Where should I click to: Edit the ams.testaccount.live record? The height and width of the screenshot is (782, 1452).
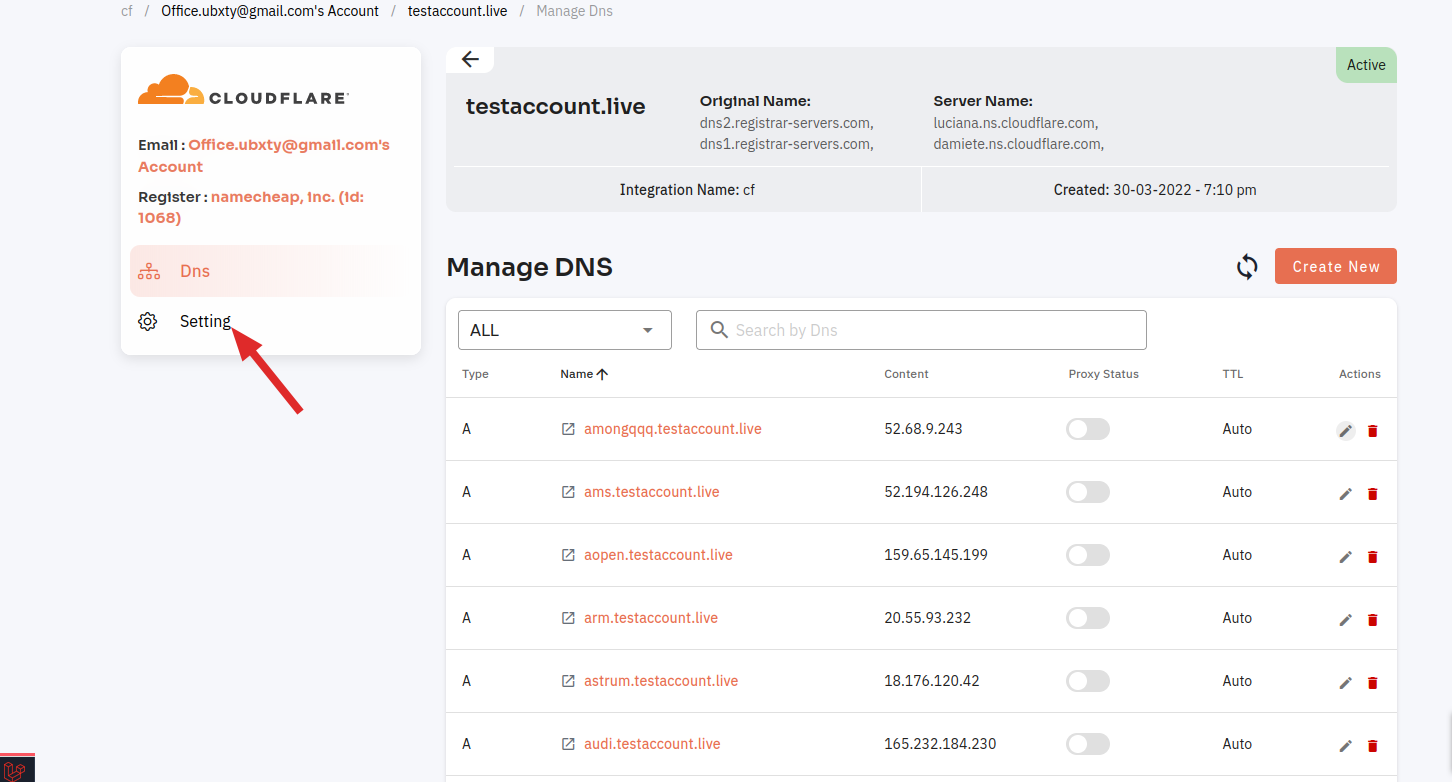pos(1346,494)
